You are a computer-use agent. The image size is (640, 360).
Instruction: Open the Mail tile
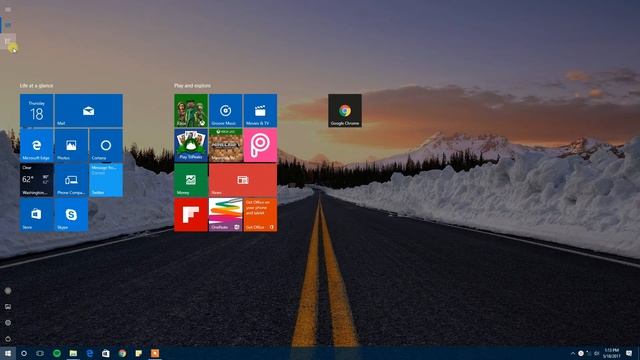(89, 111)
